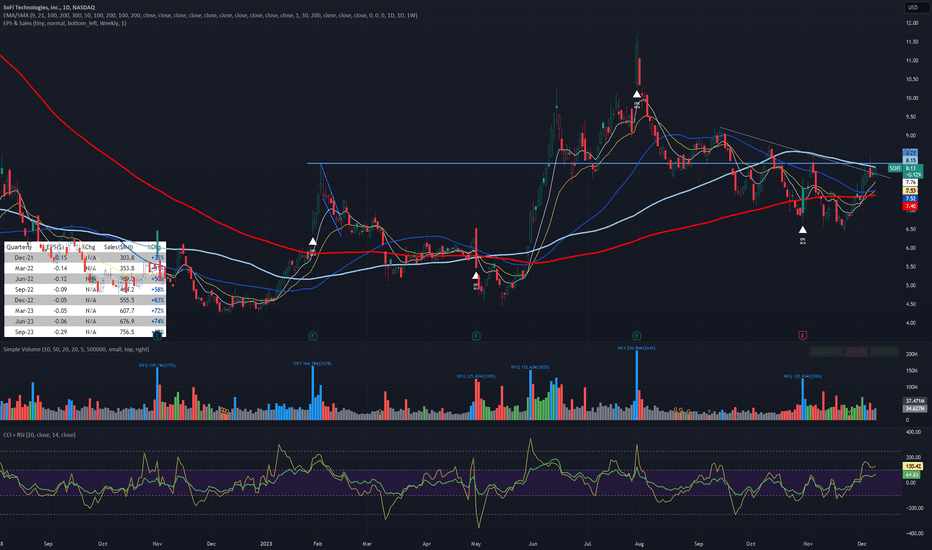
Task: Click the red 7.40 moving average tag
Action: click(910, 206)
